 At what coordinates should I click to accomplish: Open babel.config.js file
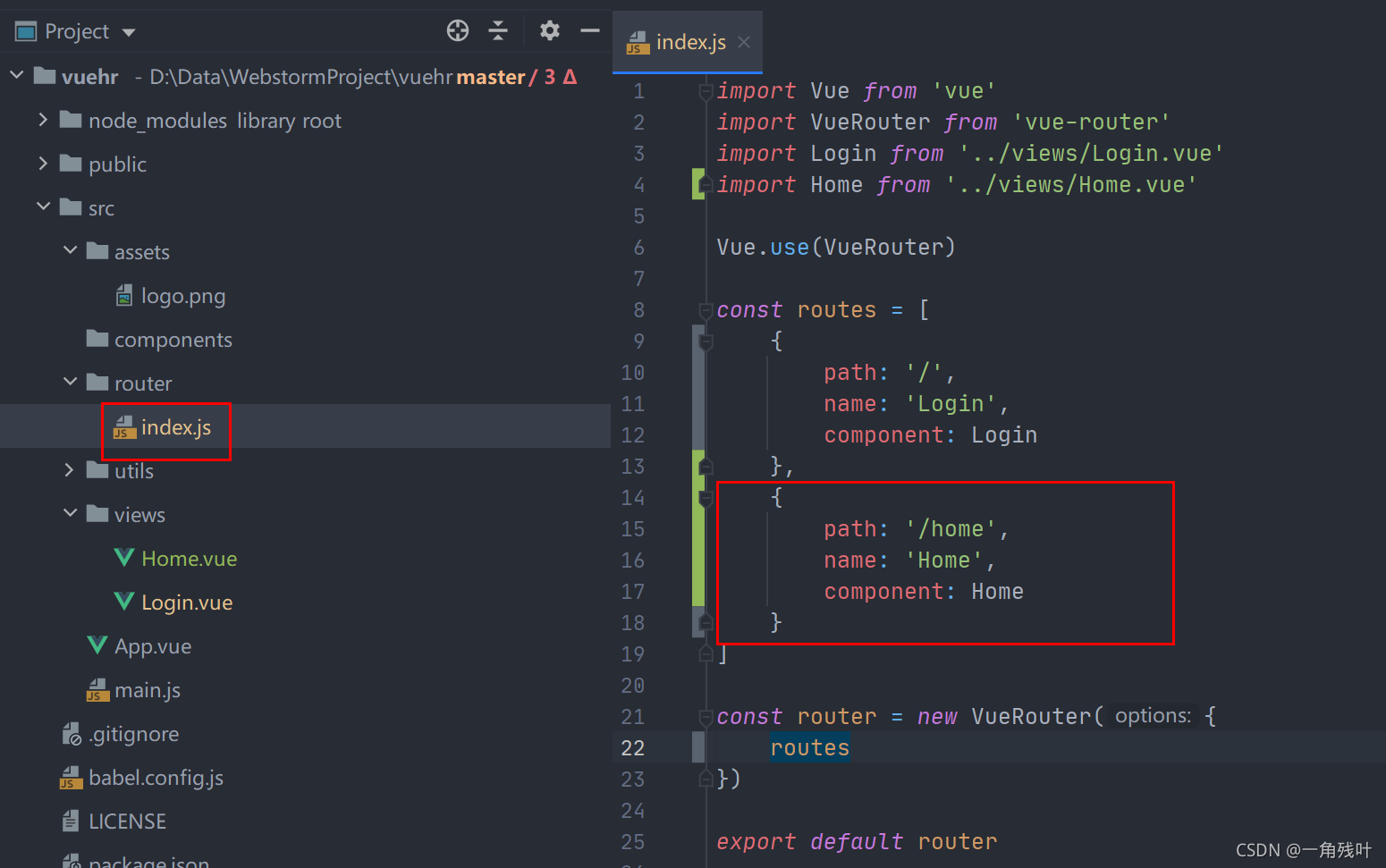coord(156,778)
